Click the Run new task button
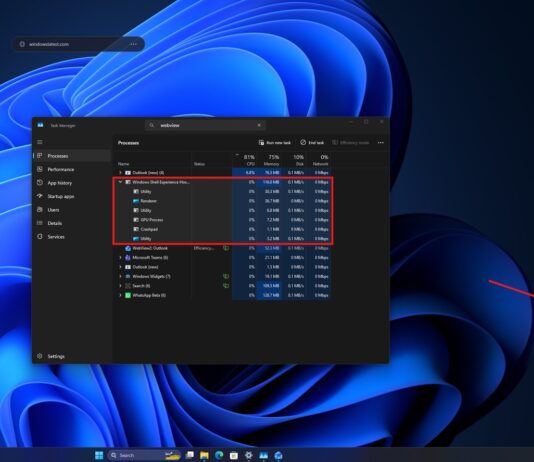 coord(274,143)
